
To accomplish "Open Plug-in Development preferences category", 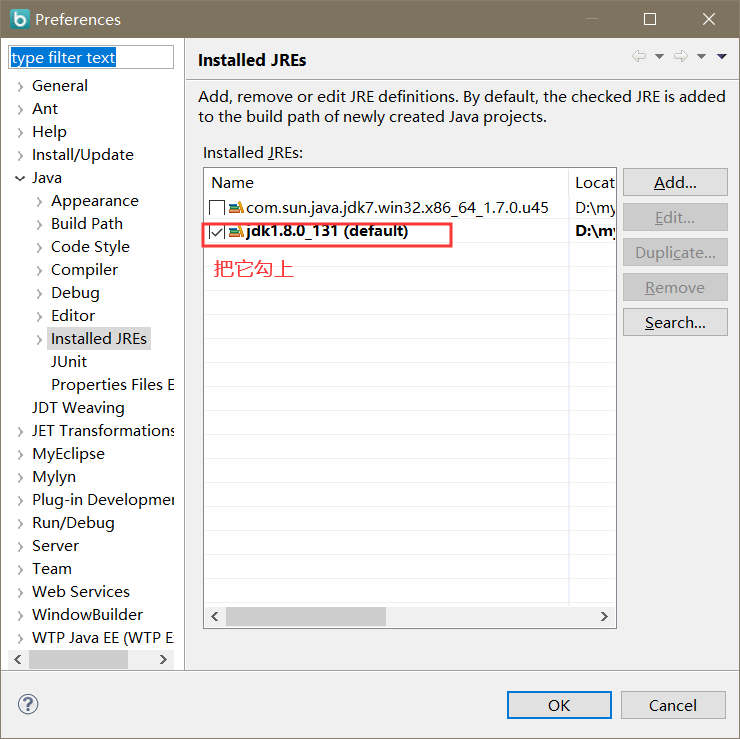I will tap(103, 500).
